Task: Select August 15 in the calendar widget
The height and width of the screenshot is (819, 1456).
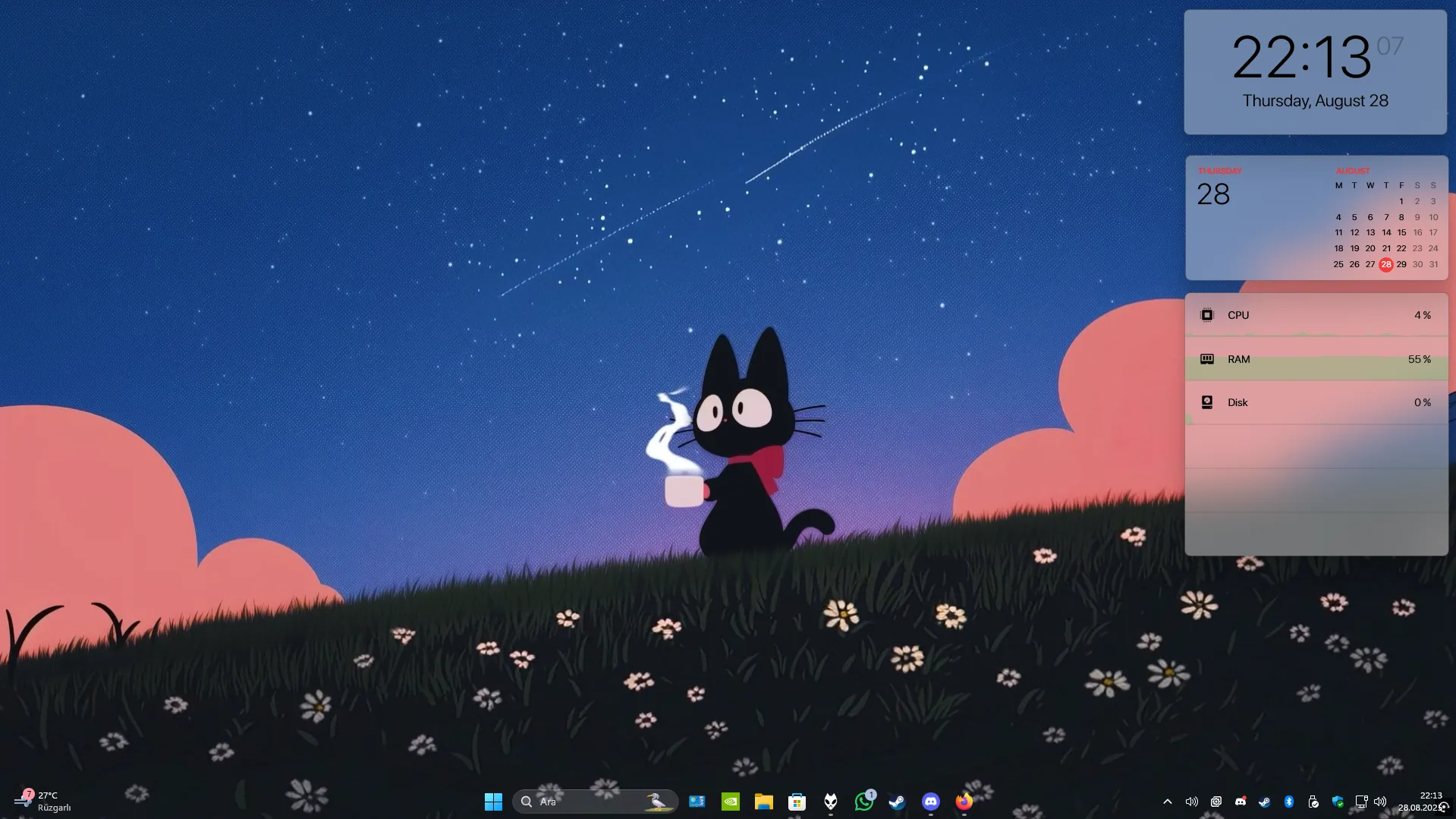Action: (x=1401, y=232)
